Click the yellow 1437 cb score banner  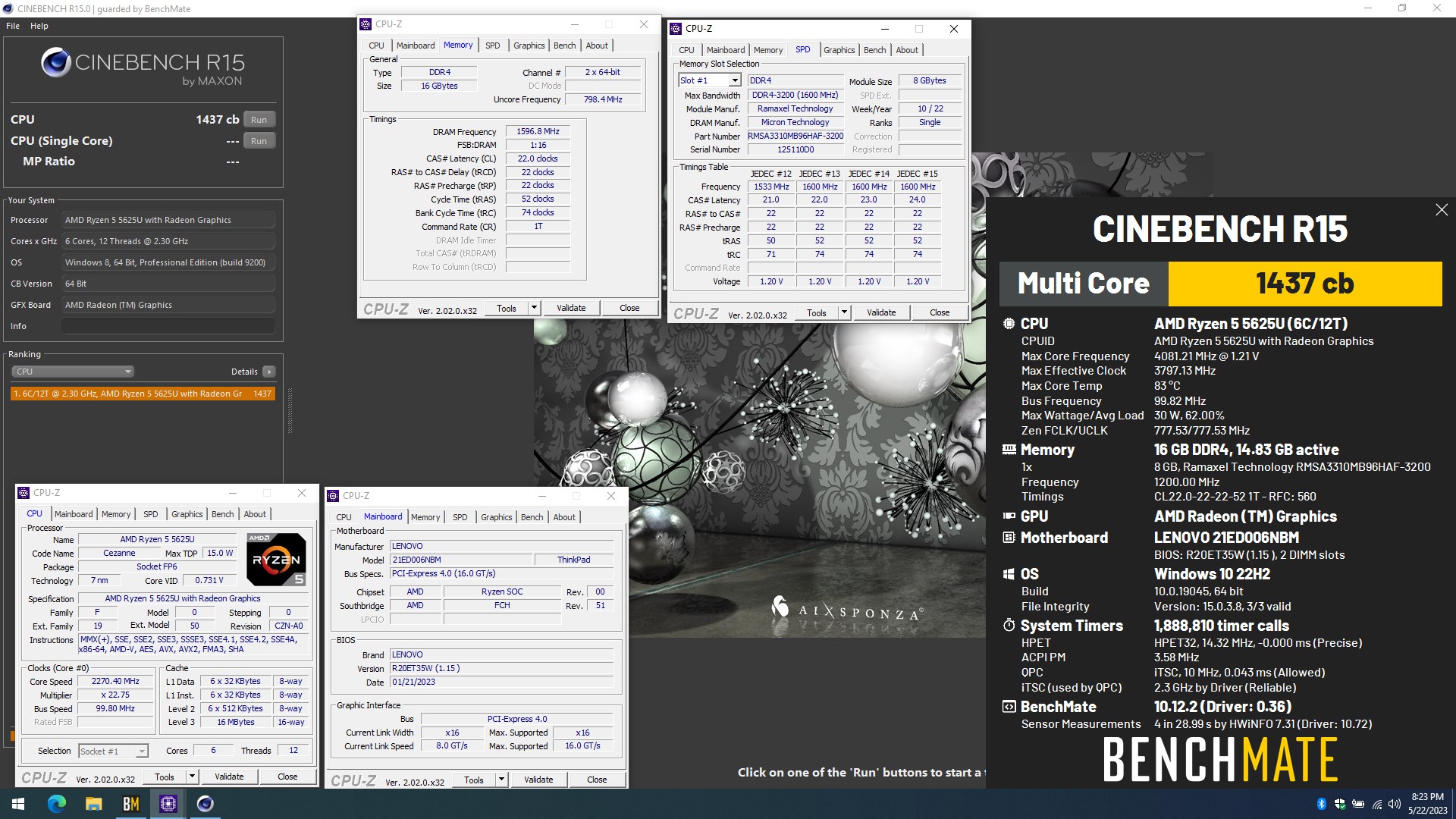1304,284
